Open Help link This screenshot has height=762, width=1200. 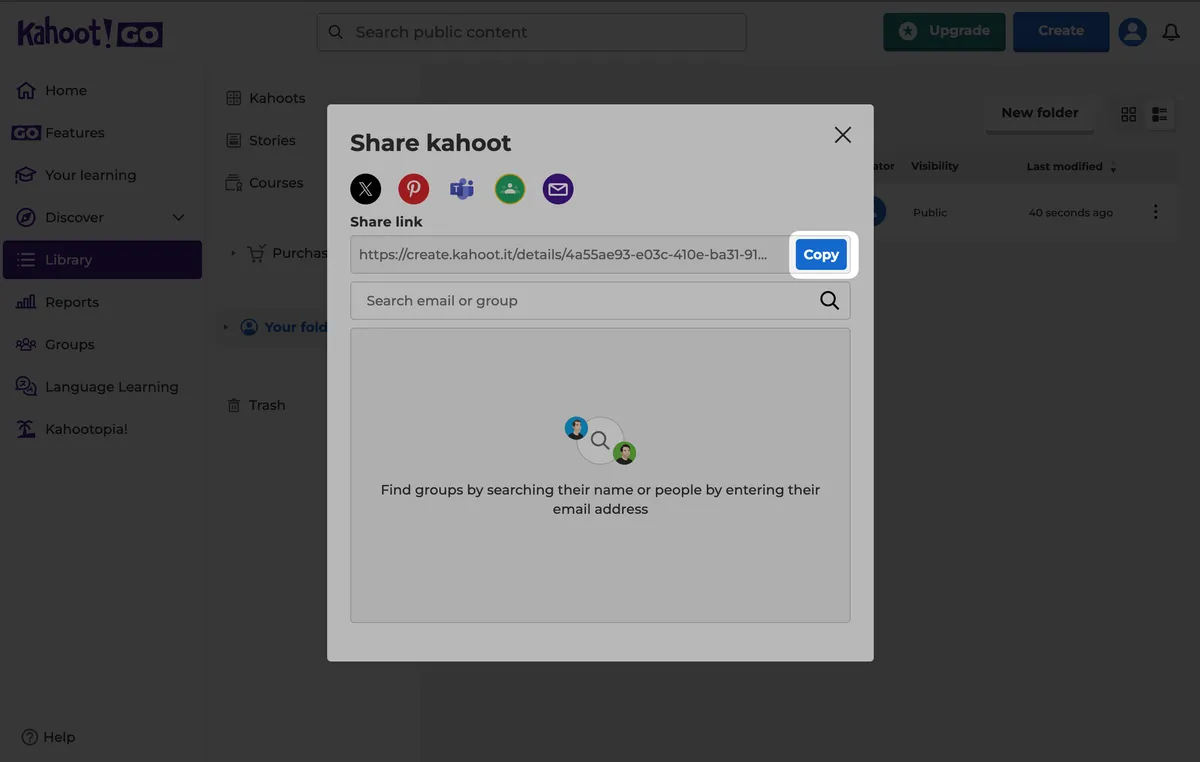(x=48, y=737)
